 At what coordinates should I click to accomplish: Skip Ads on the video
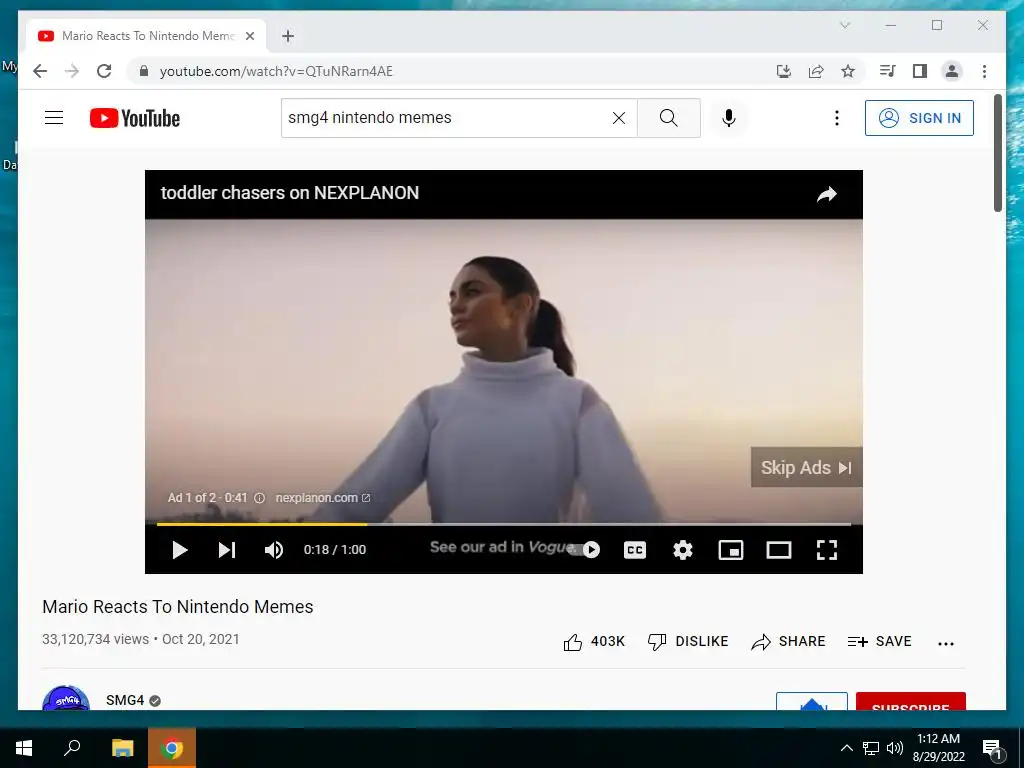coord(807,468)
